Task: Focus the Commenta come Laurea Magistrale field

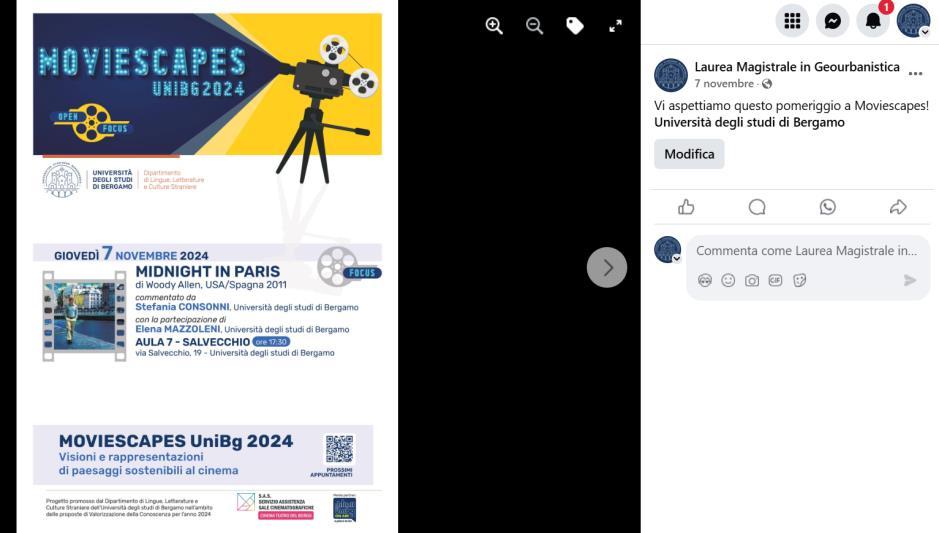Action: pos(806,251)
